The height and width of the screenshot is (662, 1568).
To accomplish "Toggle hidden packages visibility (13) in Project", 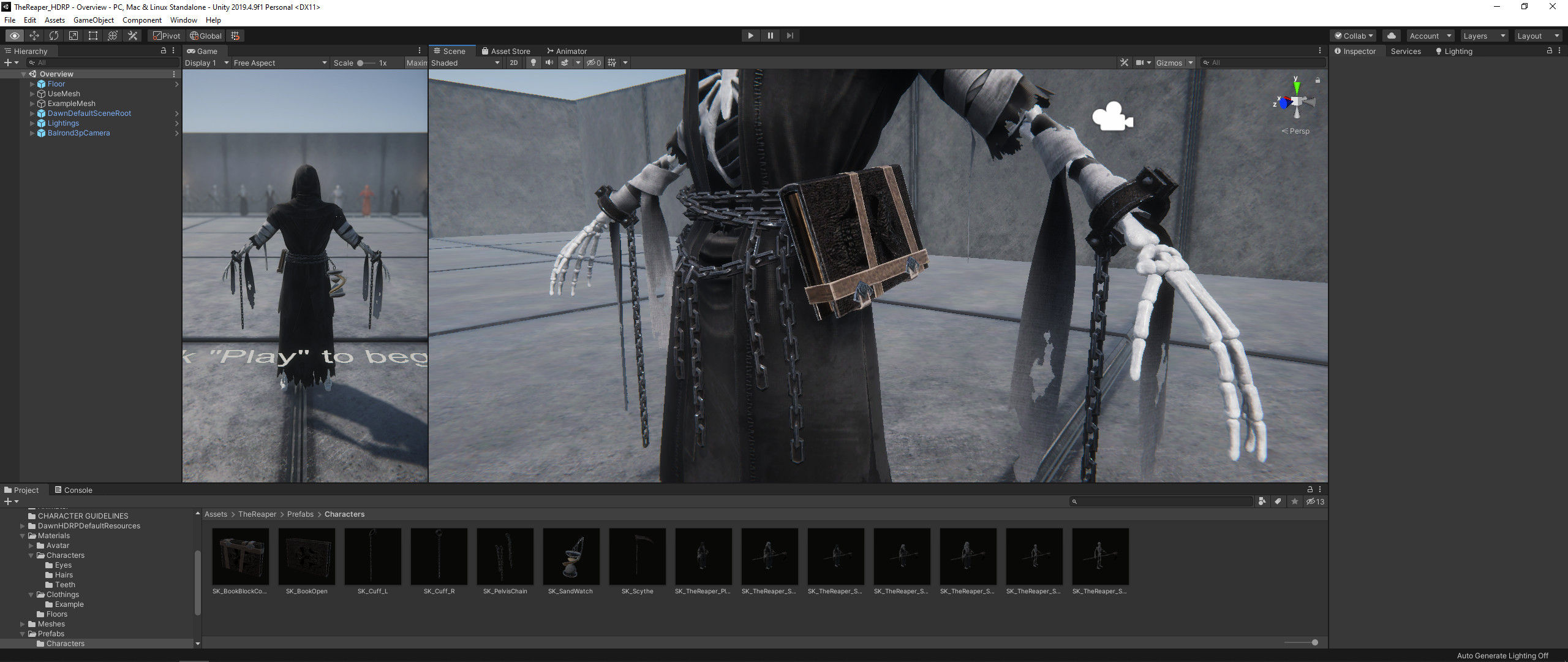I will pyautogui.click(x=1315, y=501).
